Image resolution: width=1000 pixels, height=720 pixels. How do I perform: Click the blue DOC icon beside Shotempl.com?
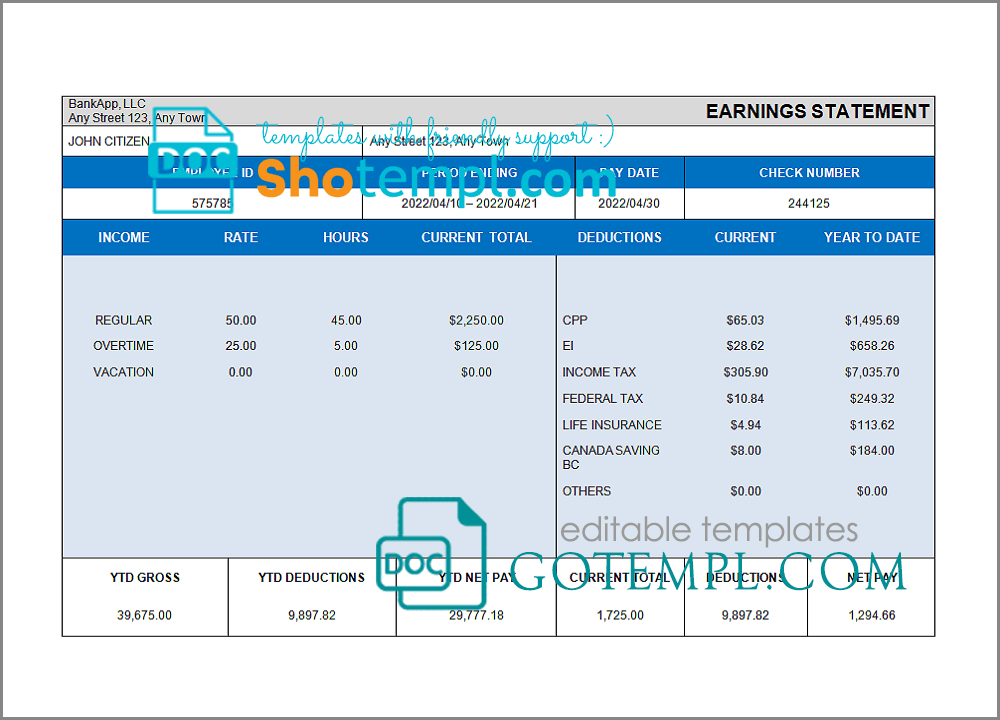tap(192, 160)
